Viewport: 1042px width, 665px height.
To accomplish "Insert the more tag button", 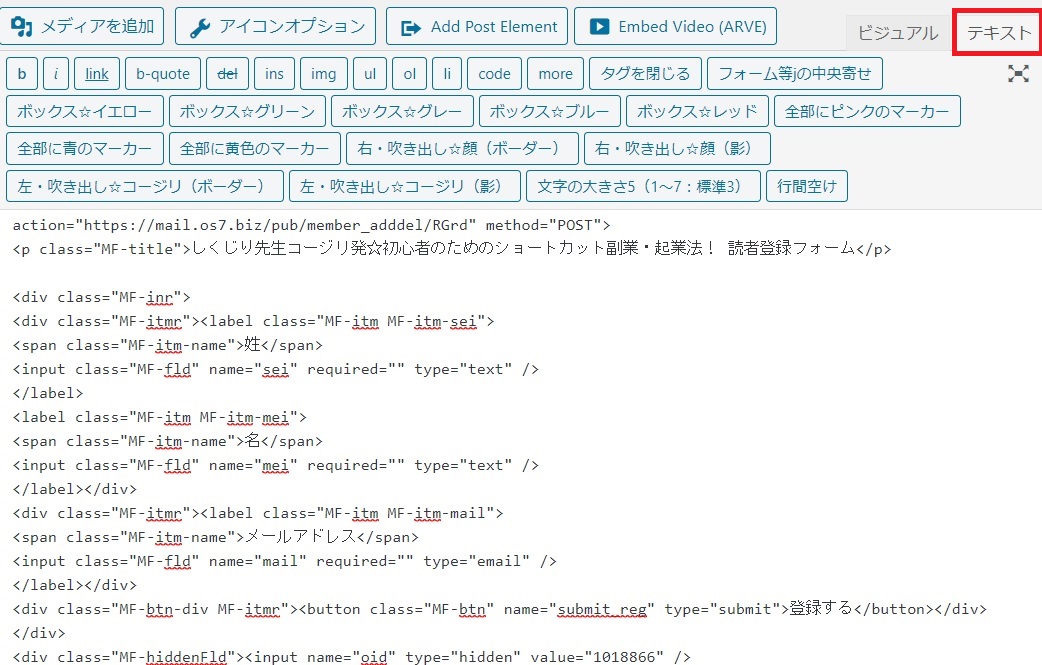I will click(x=556, y=74).
